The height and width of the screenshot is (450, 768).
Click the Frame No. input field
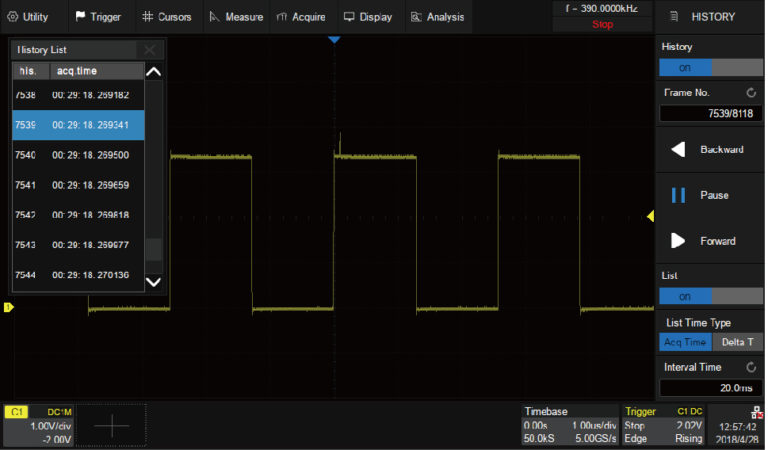pyautogui.click(x=710, y=114)
